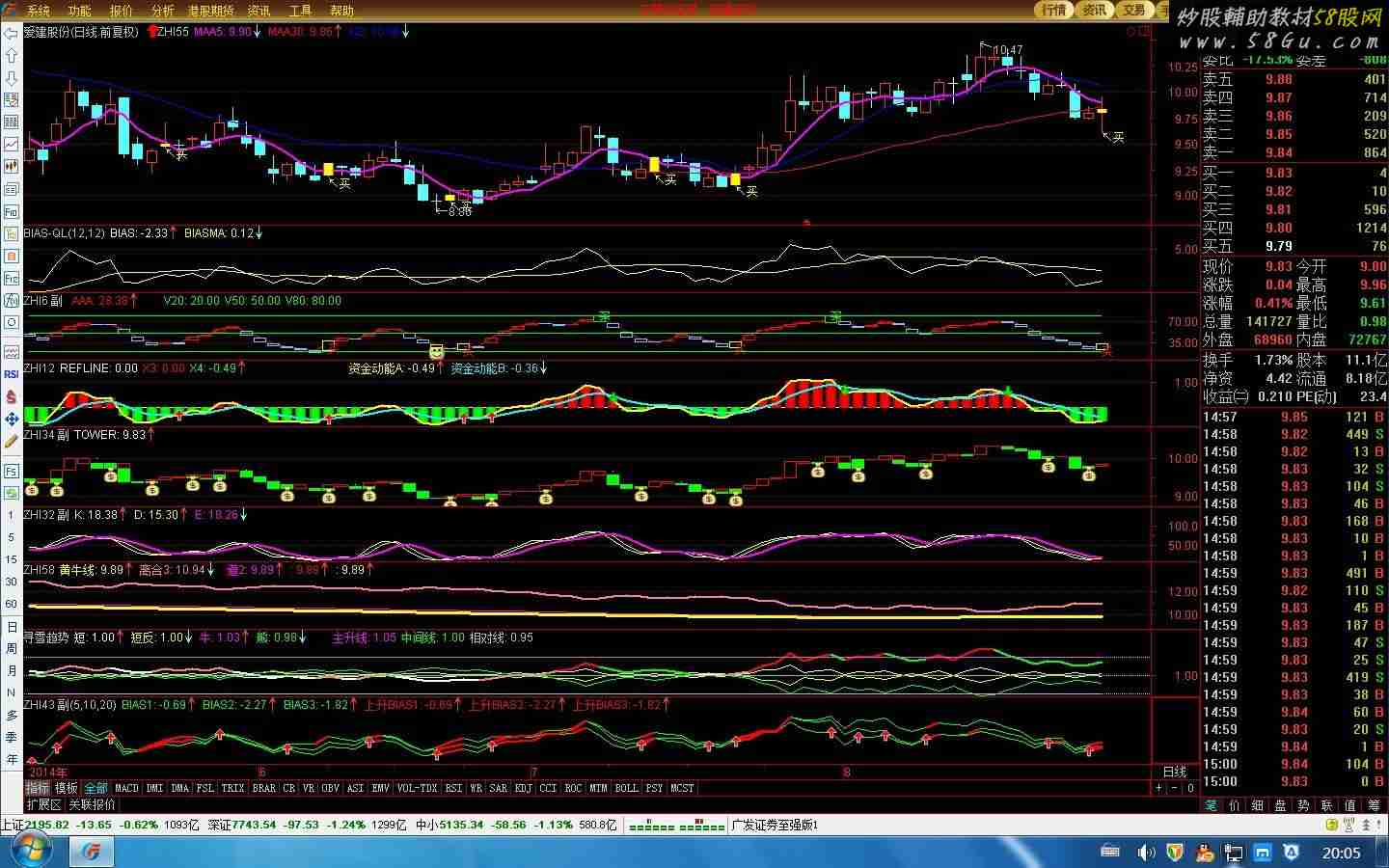Click the 关联报价 button
Screen dimensions: 1389x868
pos(92,804)
